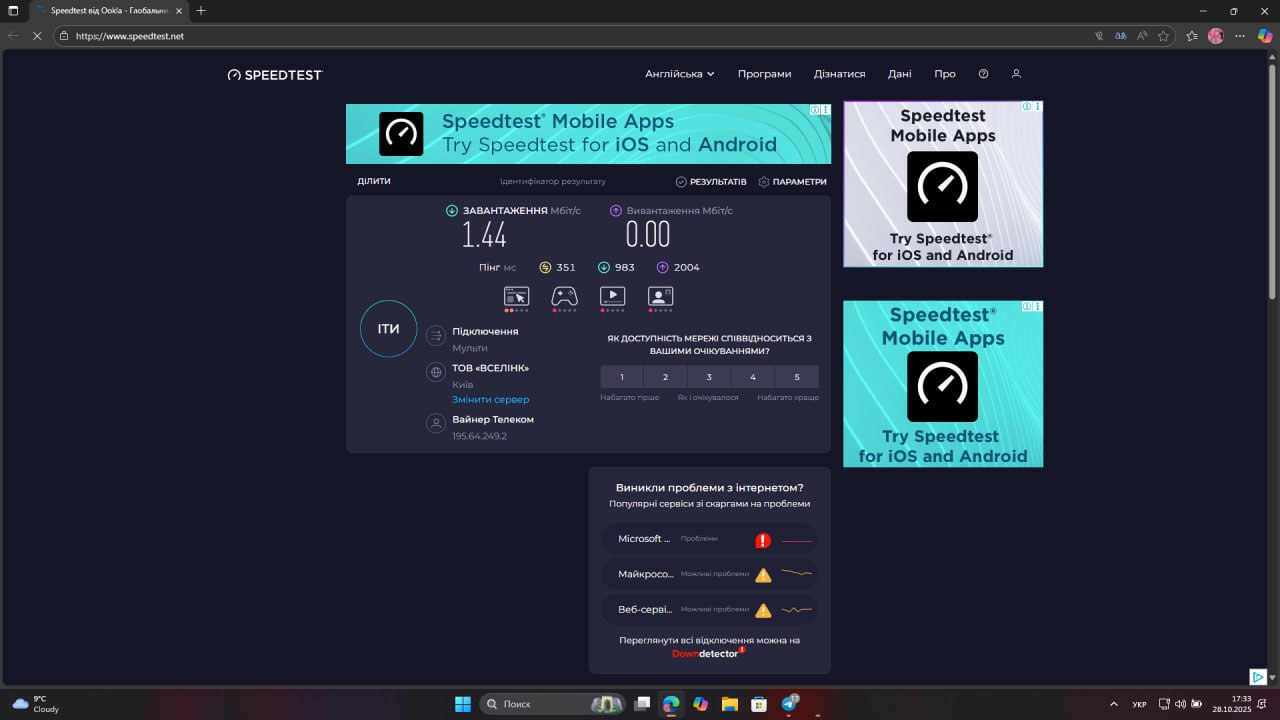Open the browser favorites list icon

coord(1192,36)
